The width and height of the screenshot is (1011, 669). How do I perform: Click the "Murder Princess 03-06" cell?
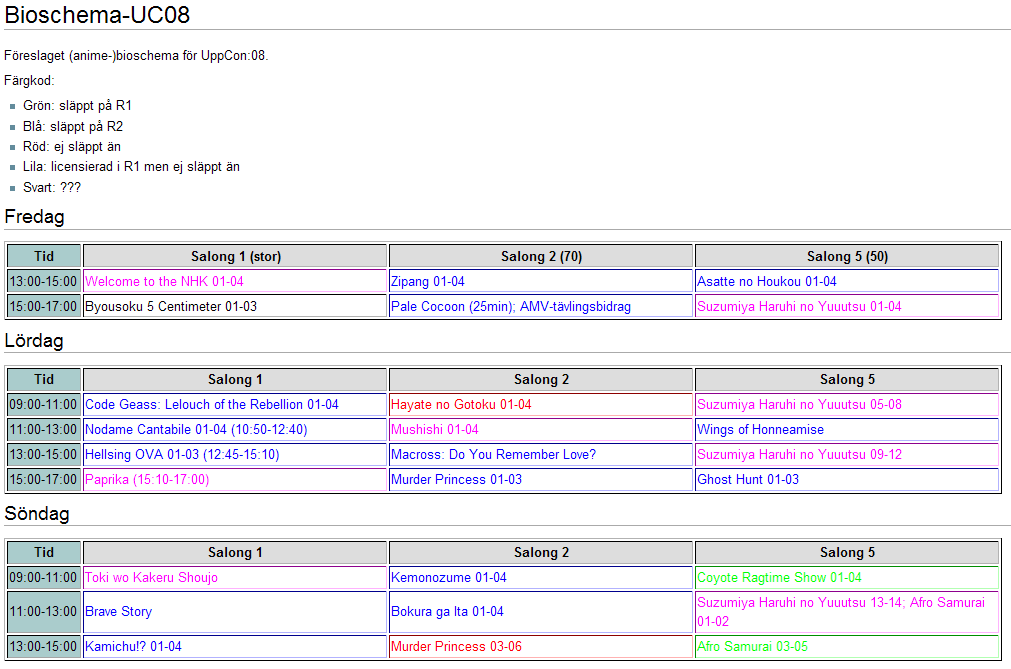[x=541, y=646]
